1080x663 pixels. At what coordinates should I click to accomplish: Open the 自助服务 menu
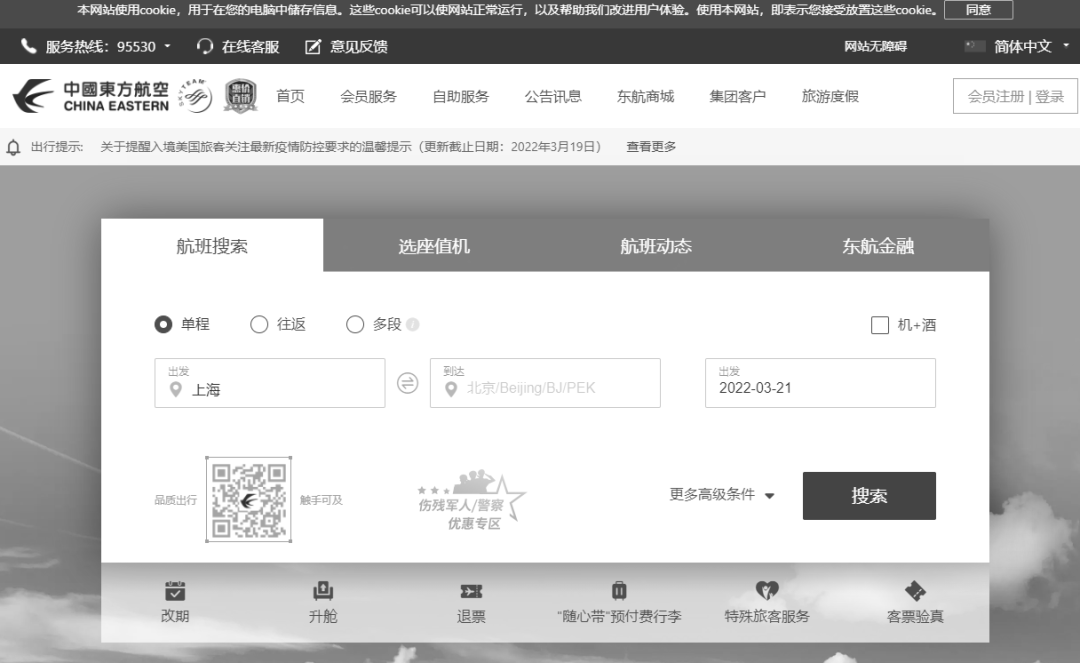[461, 96]
